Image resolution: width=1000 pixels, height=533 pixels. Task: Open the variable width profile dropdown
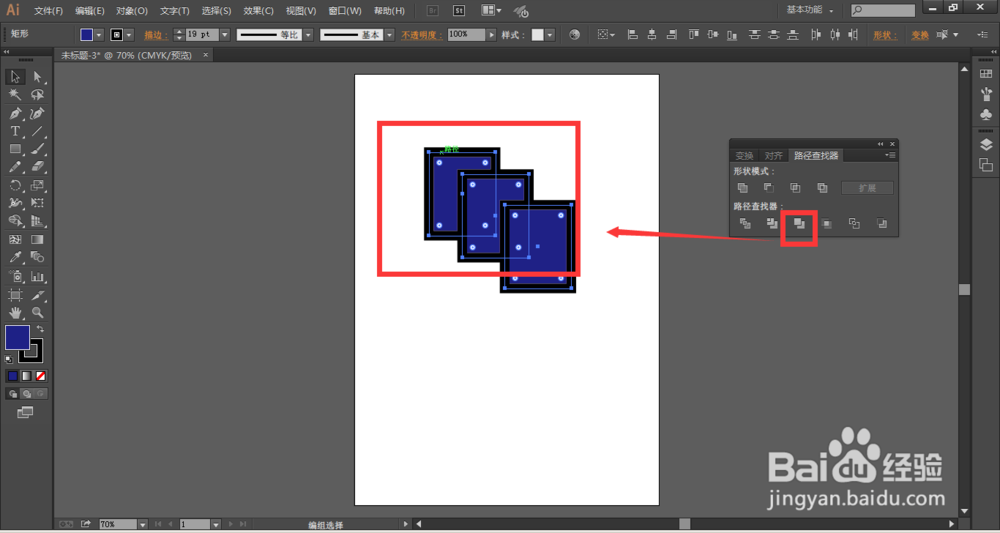[x=308, y=35]
